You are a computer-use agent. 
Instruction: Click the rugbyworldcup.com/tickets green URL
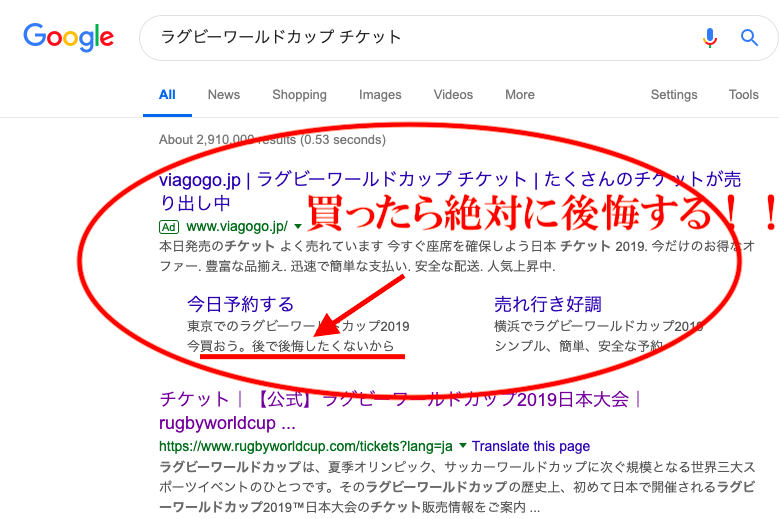point(306,446)
